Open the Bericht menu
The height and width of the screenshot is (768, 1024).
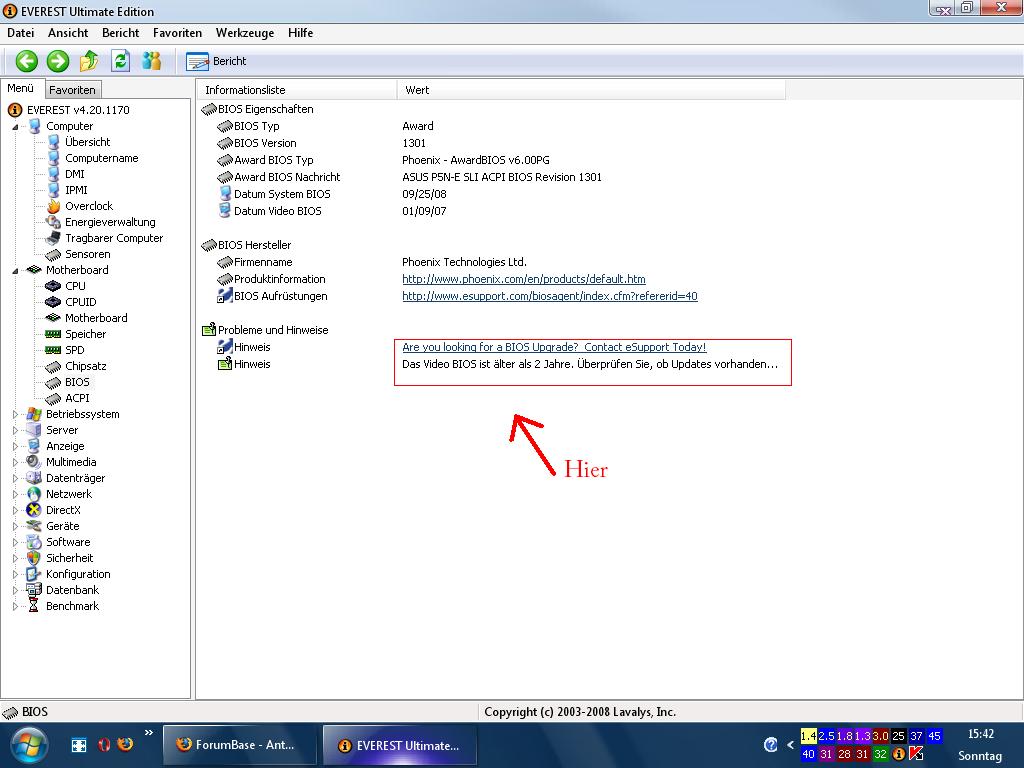[120, 33]
